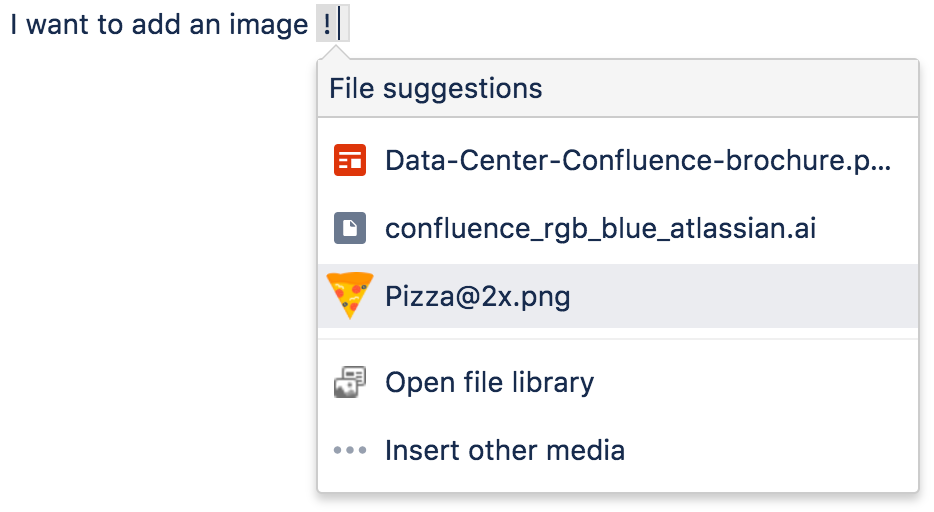Place cursor in 'I want to add an image' text
This screenshot has height=512, width=934.
[159, 25]
